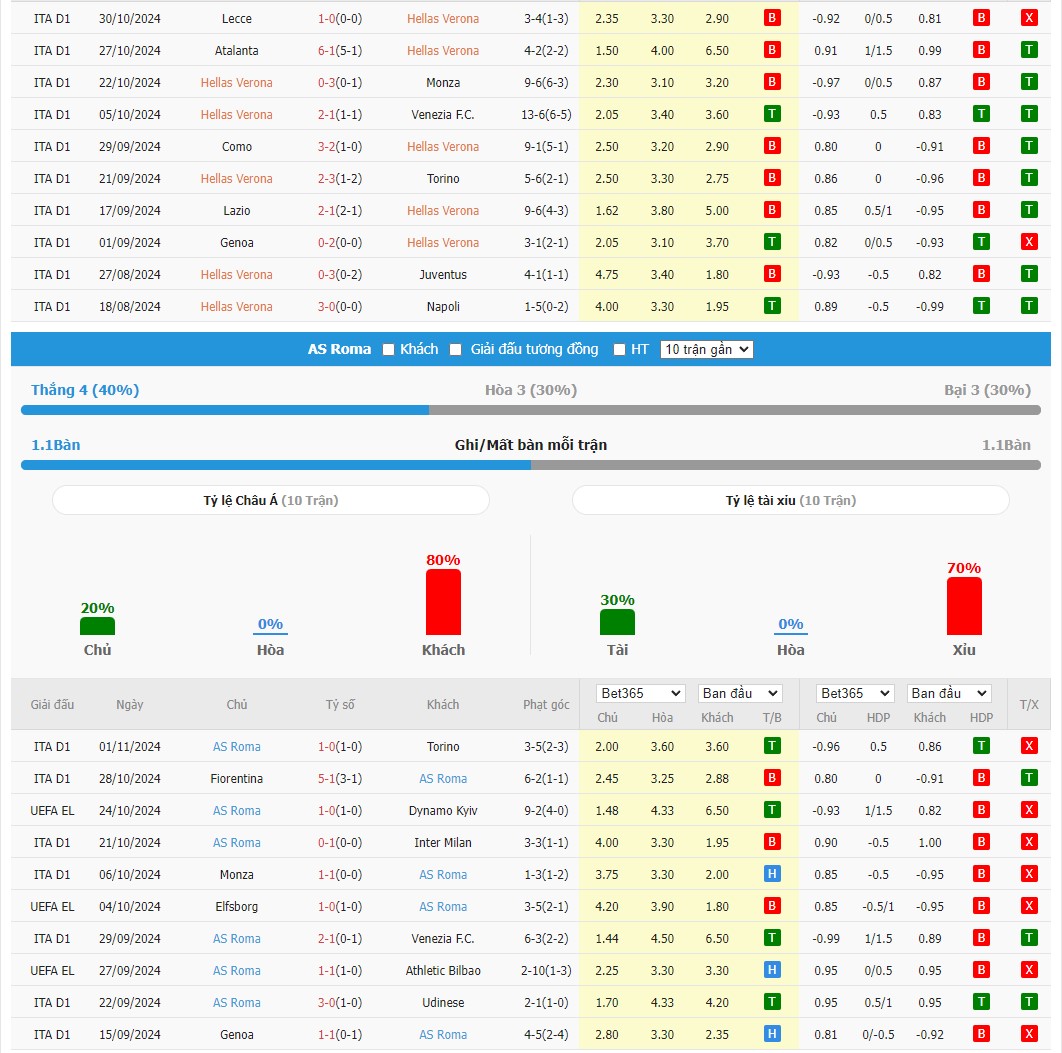Viewport: 1062px width, 1053px height.
Task: Click the green T result badge in Napoli row
Action: click(771, 306)
